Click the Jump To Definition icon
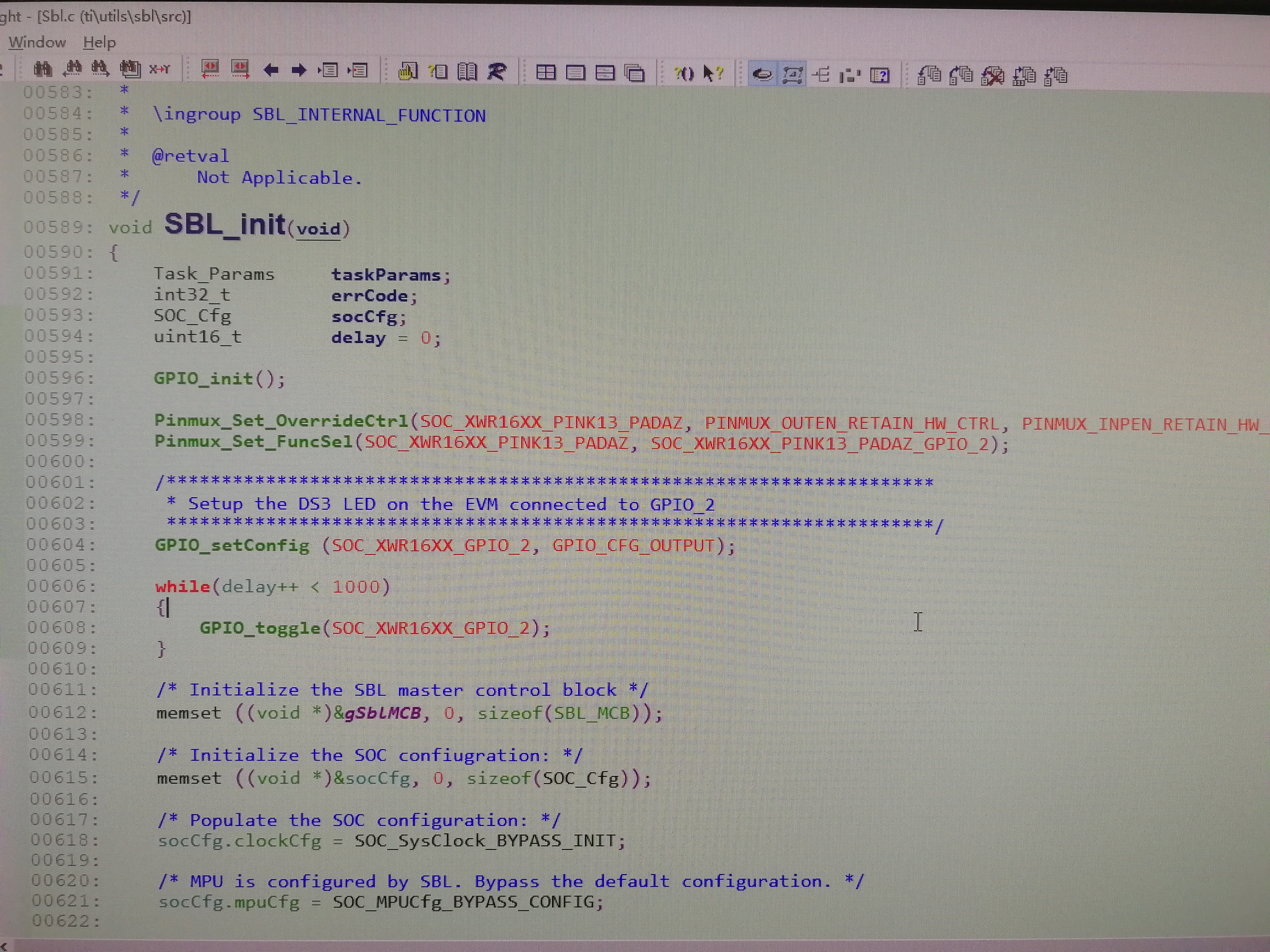The height and width of the screenshot is (952, 1270). click(328, 71)
